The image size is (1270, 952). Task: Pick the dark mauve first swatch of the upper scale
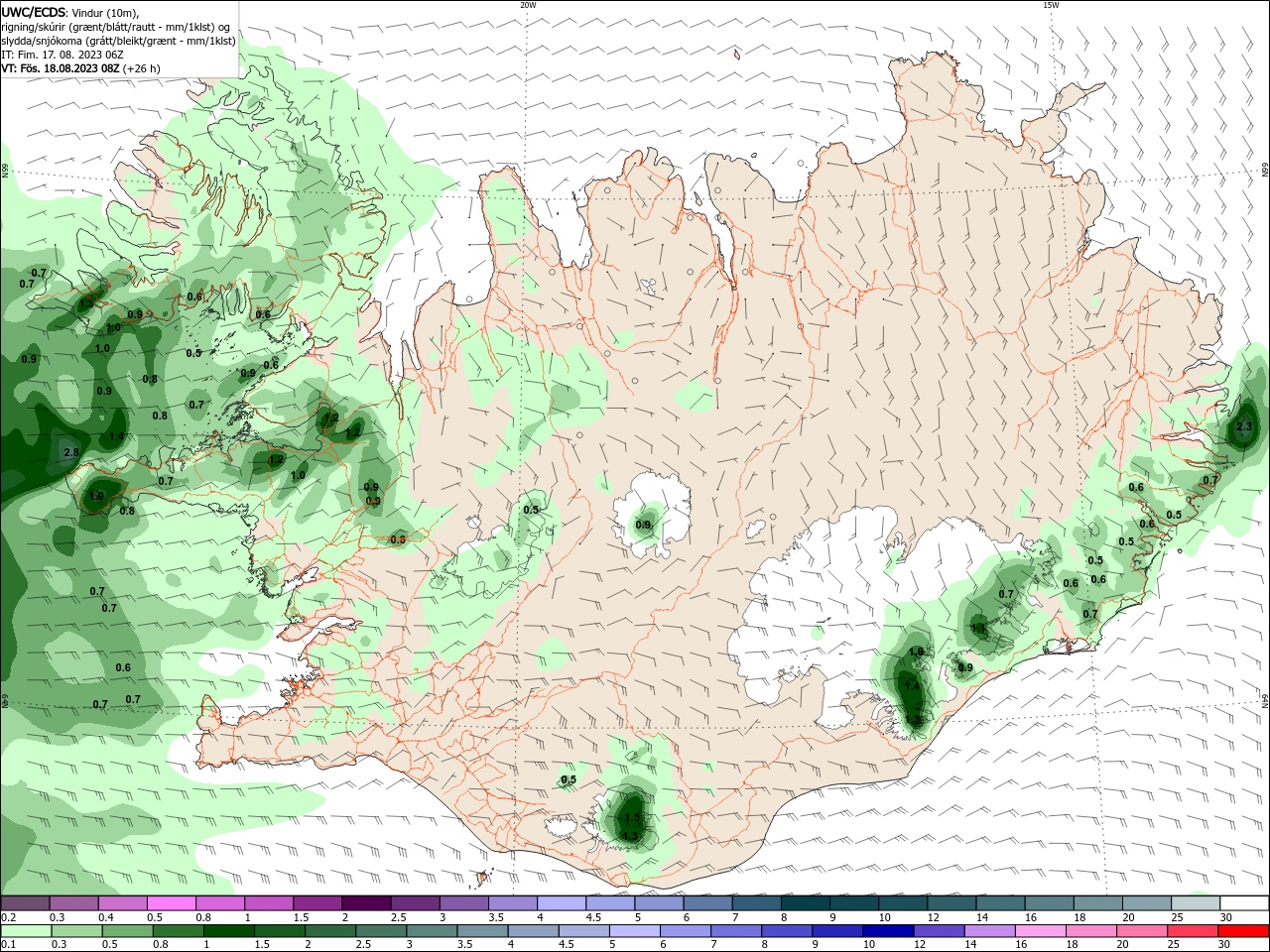click(26, 903)
